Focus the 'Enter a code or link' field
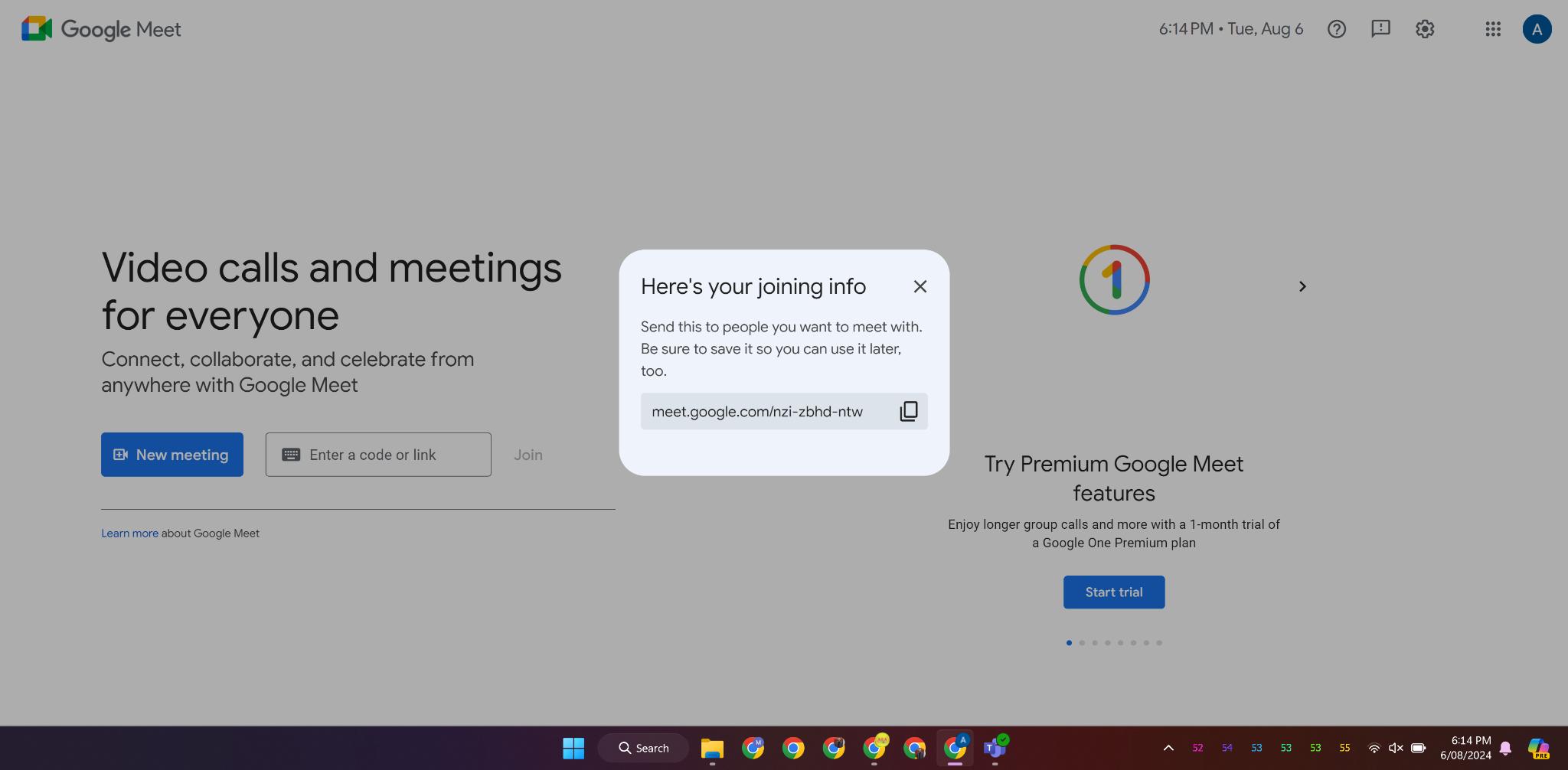1568x770 pixels. coord(378,455)
